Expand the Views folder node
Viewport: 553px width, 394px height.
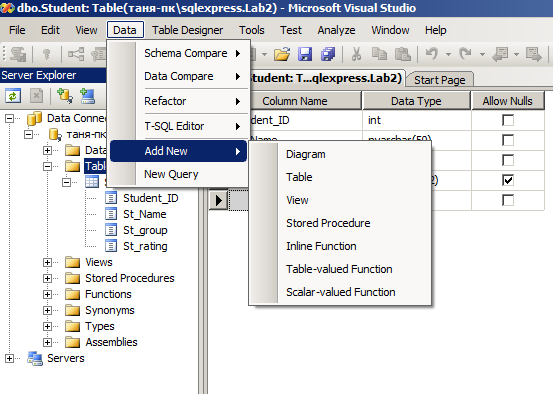pos(47,262)
